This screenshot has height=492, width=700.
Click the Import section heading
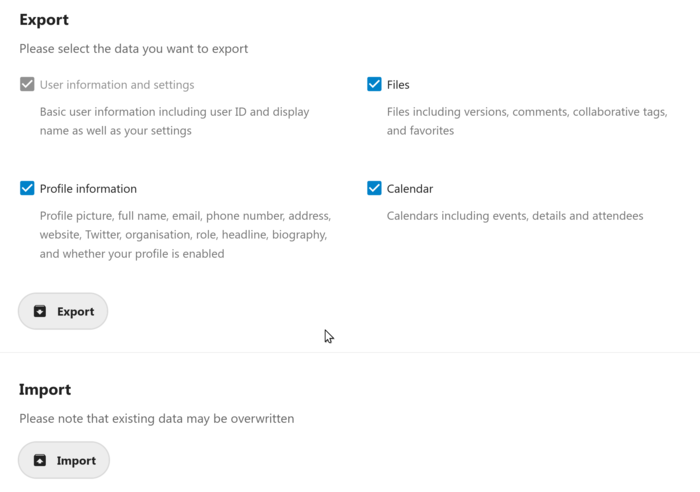click(45, 390)
